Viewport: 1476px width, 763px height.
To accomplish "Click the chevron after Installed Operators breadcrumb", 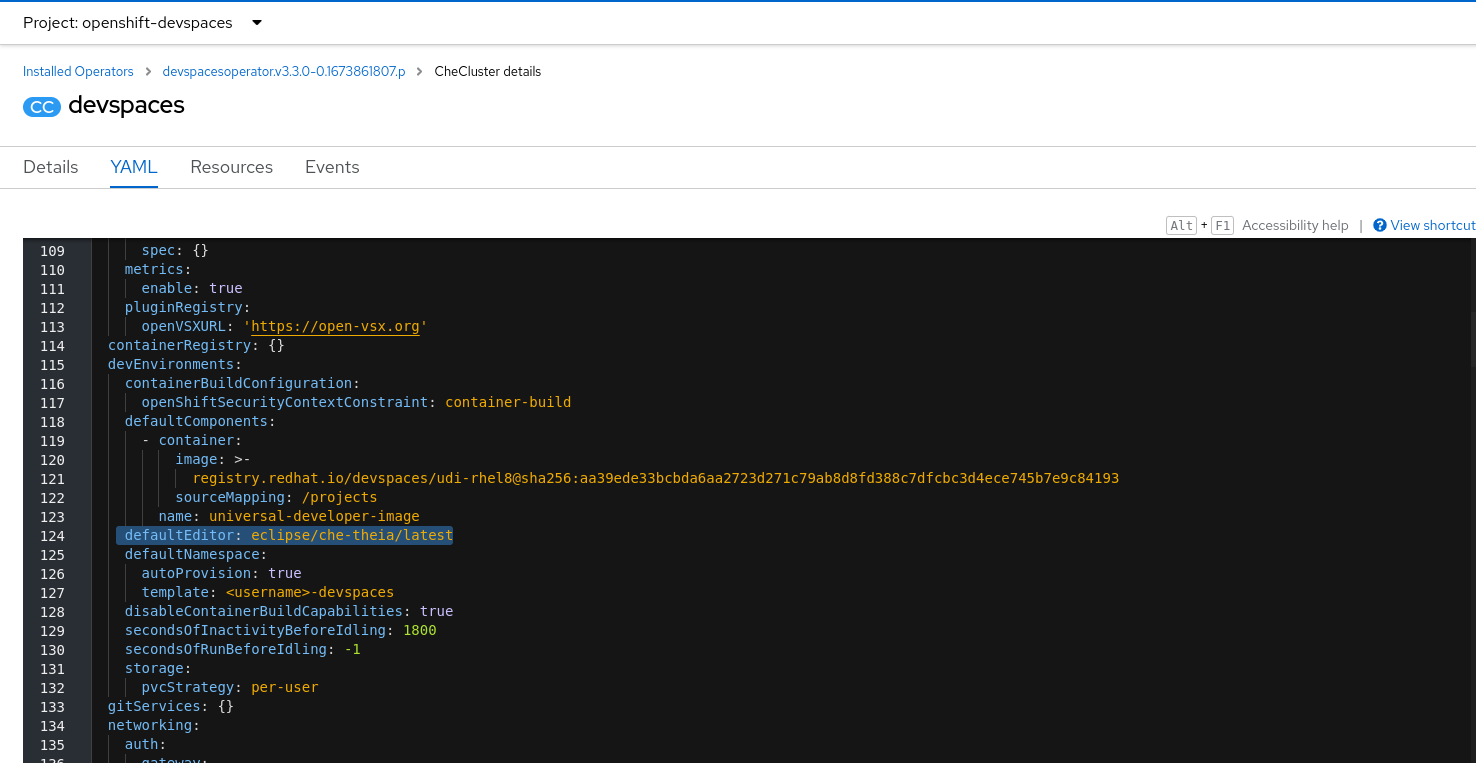I will click(148, 72).
